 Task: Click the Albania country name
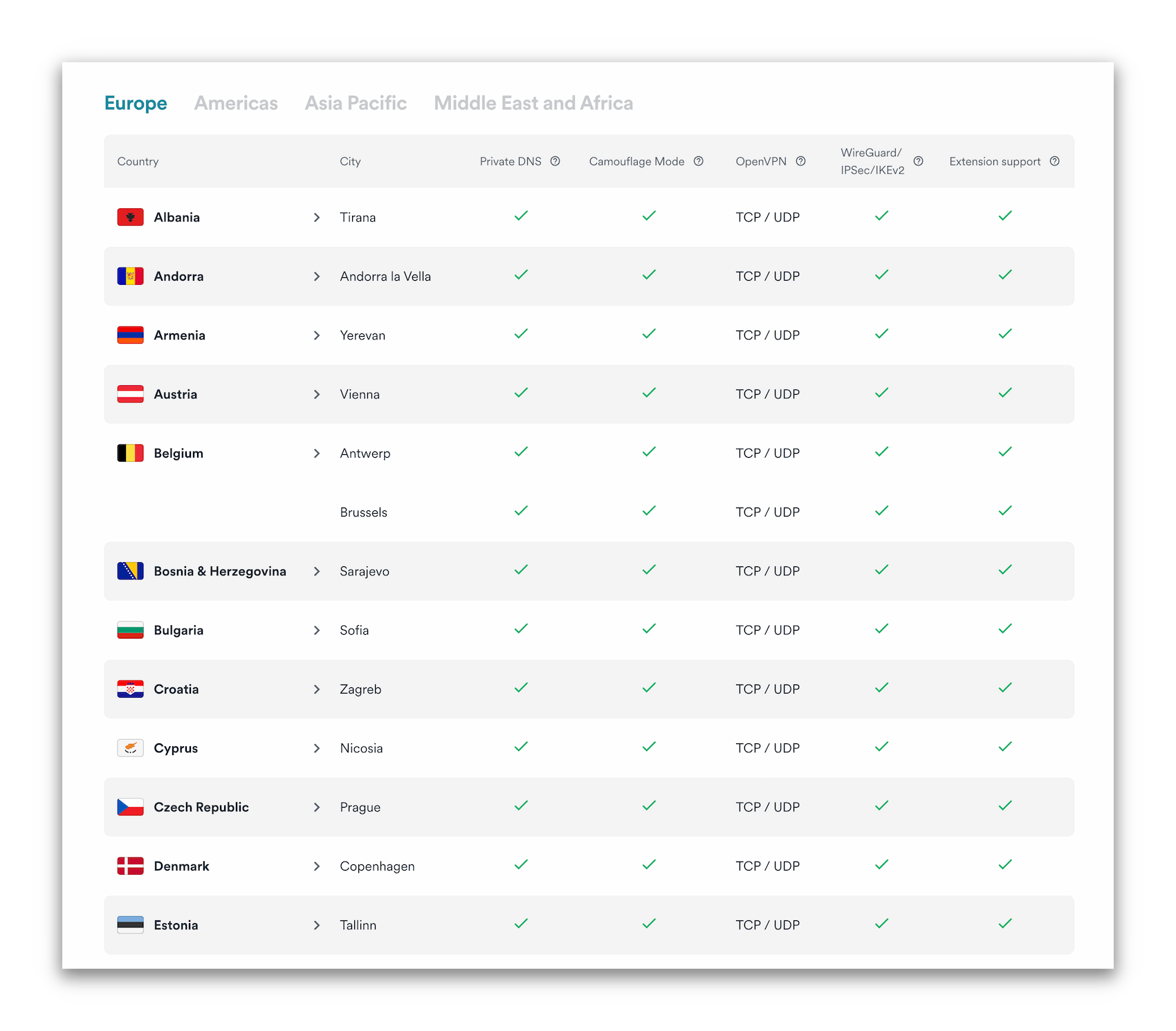176,217
